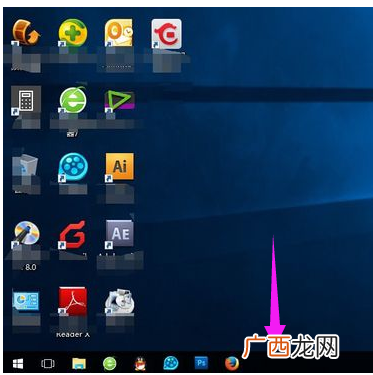Open Firefox from the taskbar

232,363
